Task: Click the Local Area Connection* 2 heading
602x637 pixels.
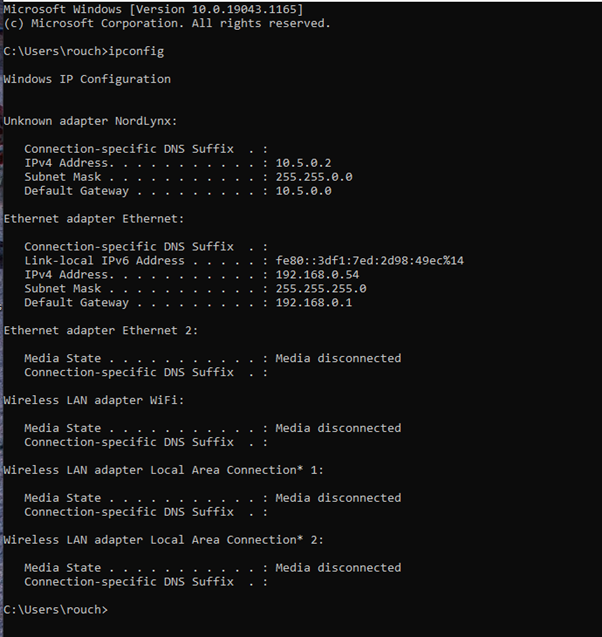Action: 163,540
